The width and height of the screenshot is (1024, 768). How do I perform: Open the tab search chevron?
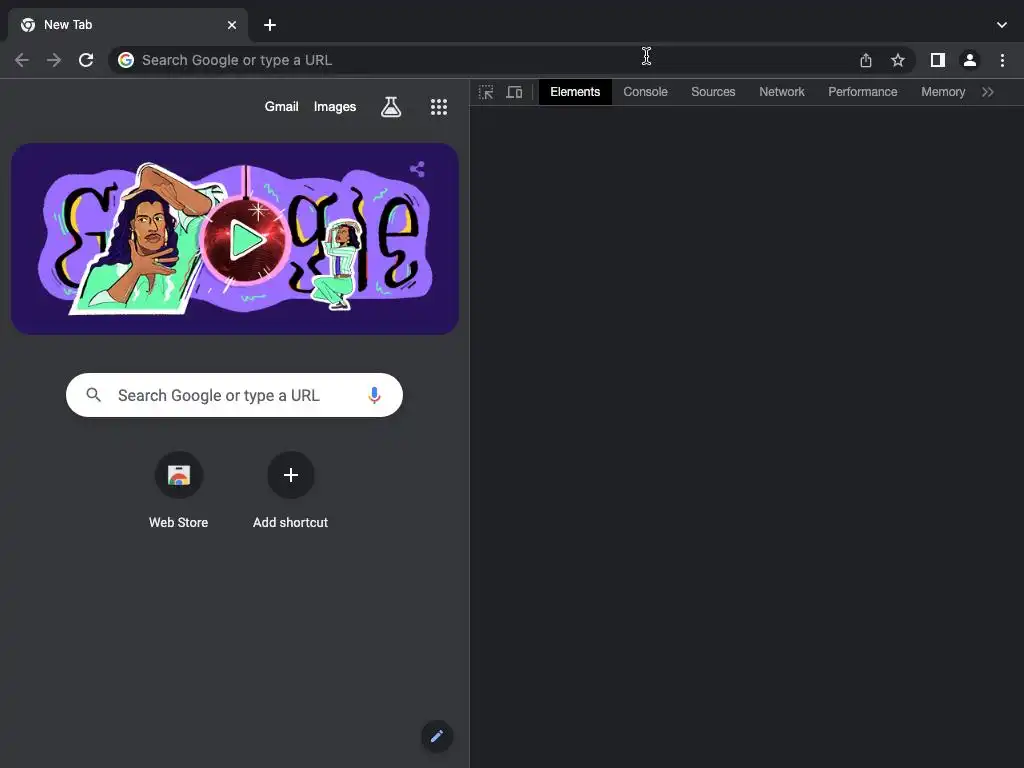1002,25
